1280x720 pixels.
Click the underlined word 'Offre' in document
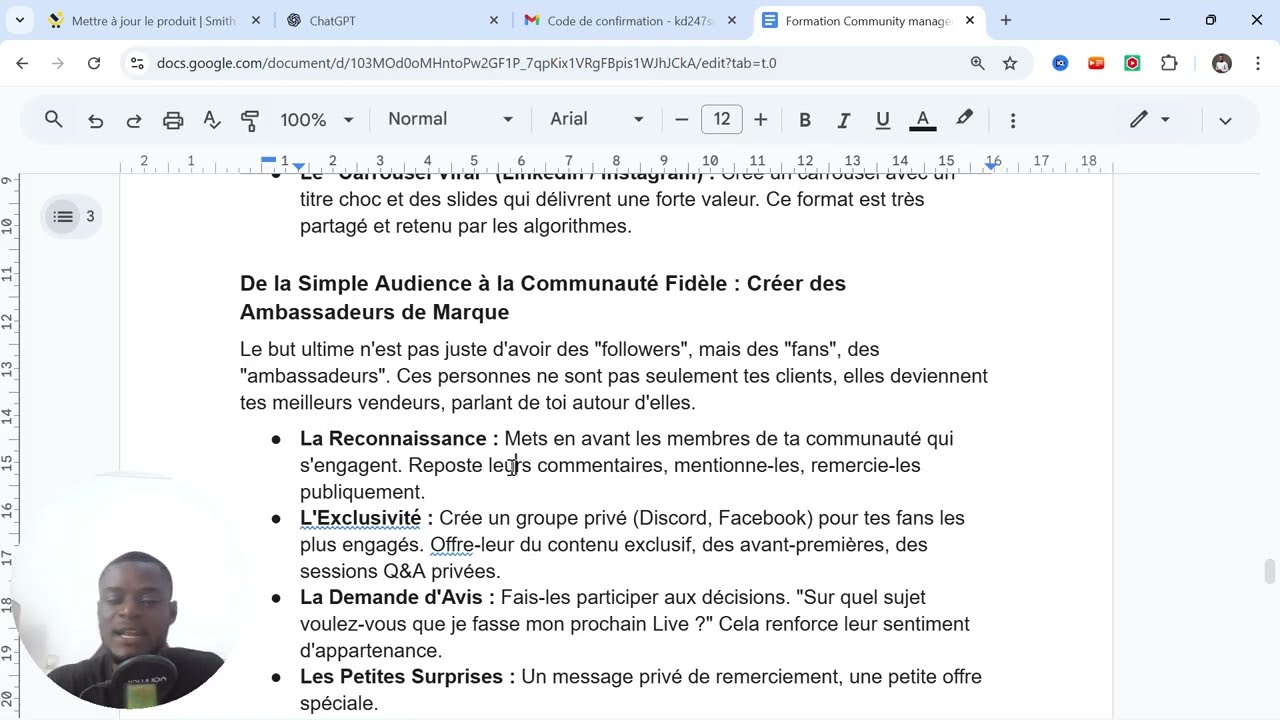tap(454, 545)
